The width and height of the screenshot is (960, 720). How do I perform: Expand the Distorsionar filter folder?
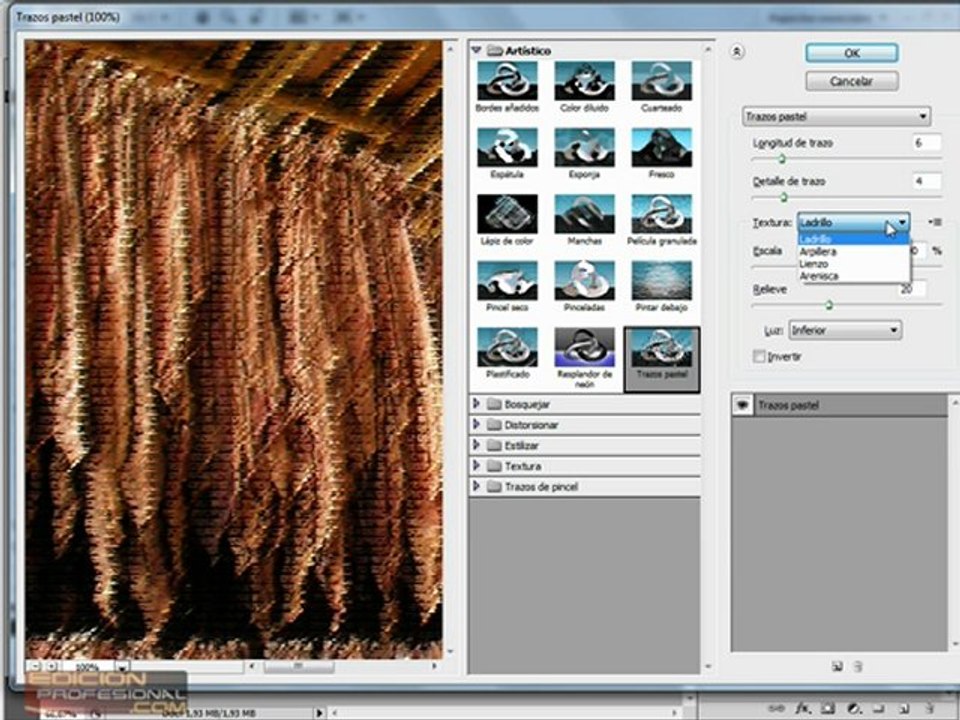pos(476,424)
